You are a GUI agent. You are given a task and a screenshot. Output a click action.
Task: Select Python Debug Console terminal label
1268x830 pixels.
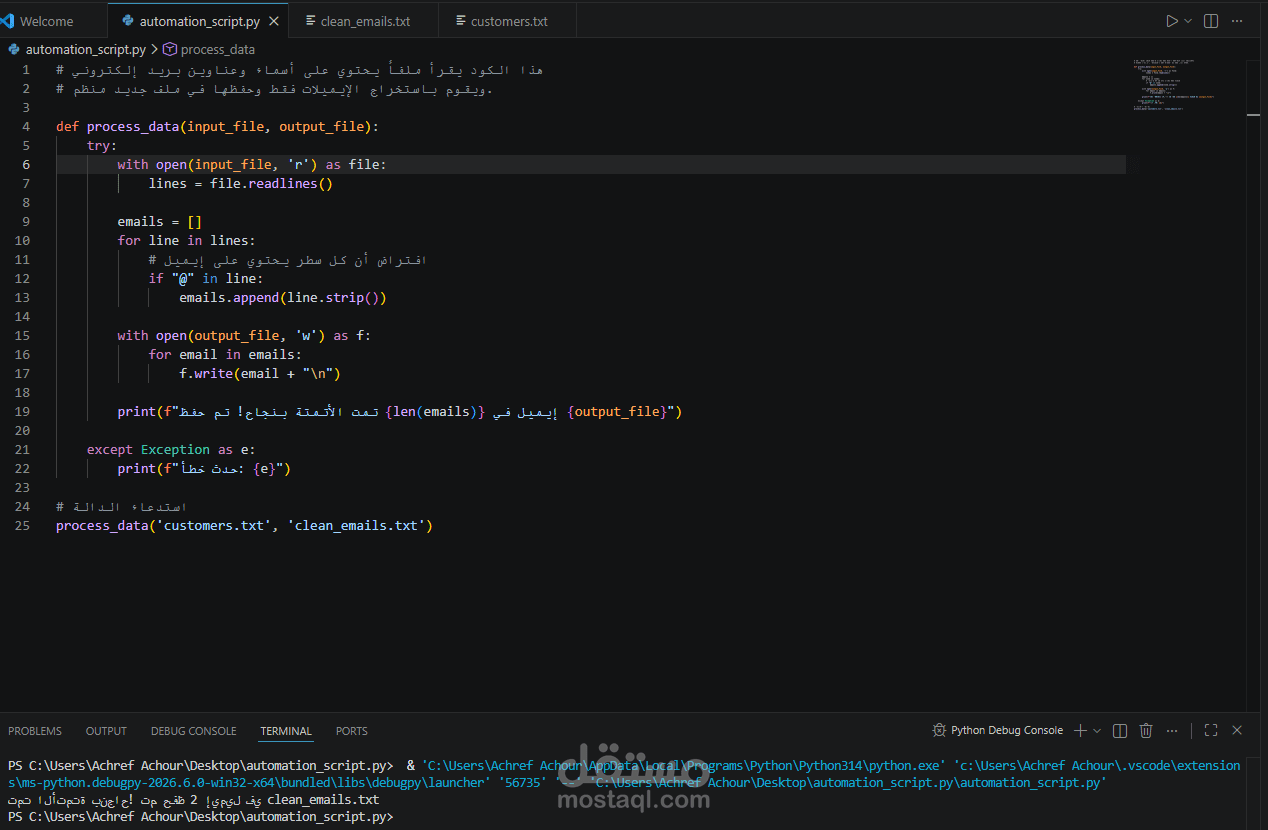[1007, 731]
